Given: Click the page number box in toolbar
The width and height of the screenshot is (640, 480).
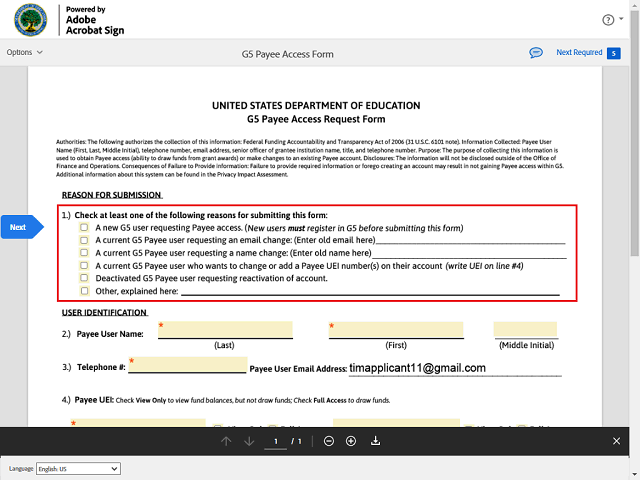Looking at the screenshot, I should [x=274, y=441].
